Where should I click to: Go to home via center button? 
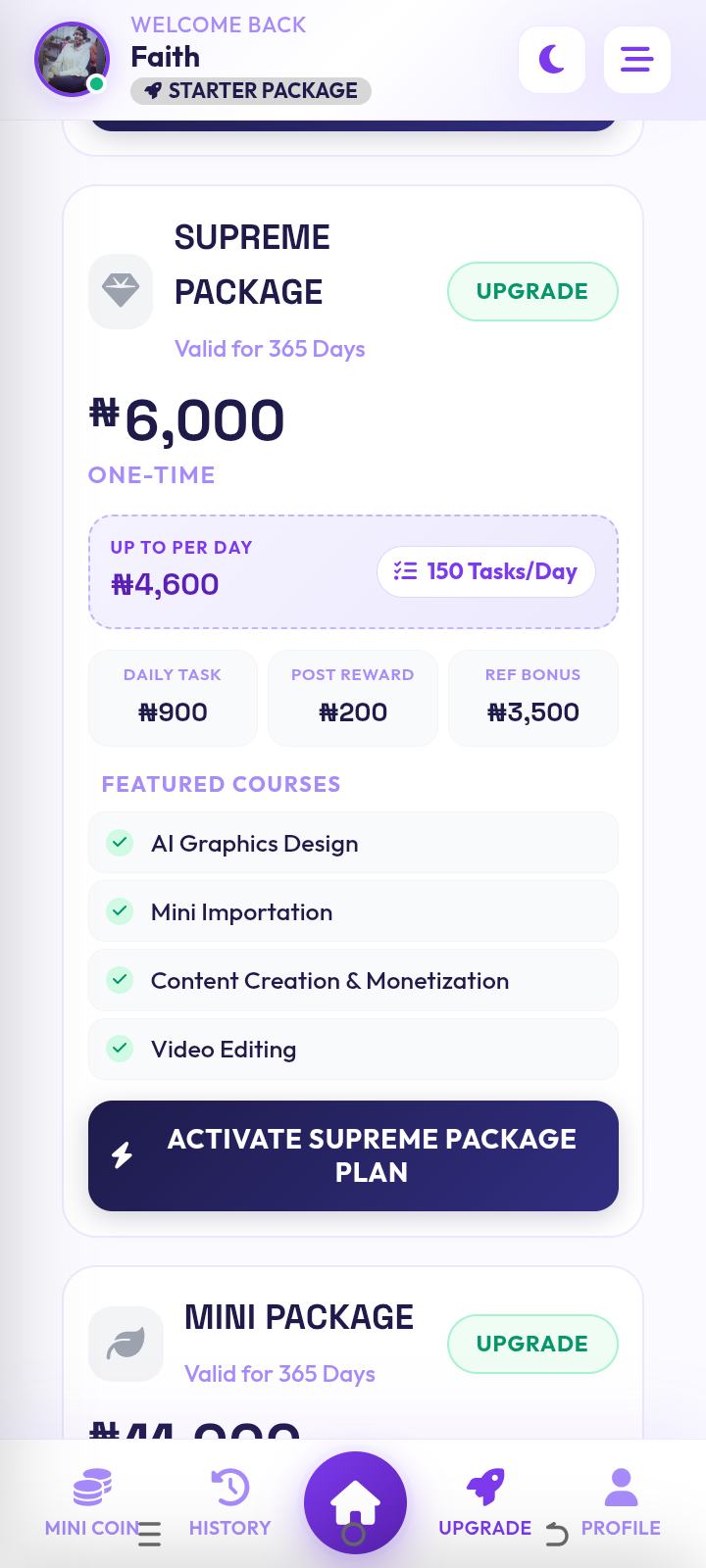coord(355,1502)
